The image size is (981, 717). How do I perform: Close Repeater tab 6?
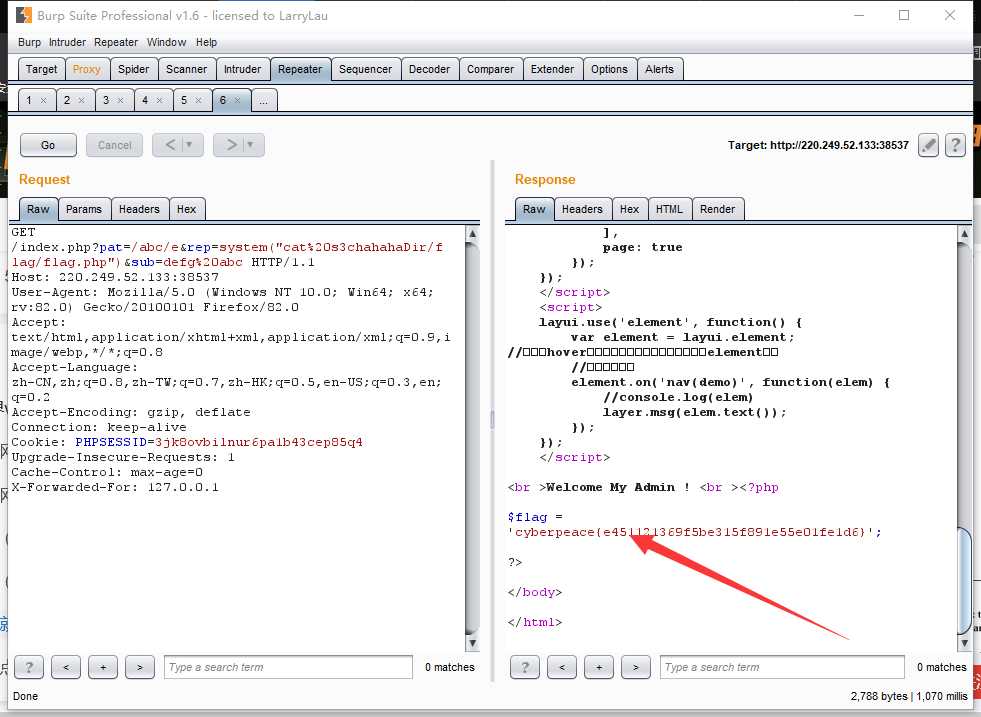pyautogui.click(x=237, y=100)
